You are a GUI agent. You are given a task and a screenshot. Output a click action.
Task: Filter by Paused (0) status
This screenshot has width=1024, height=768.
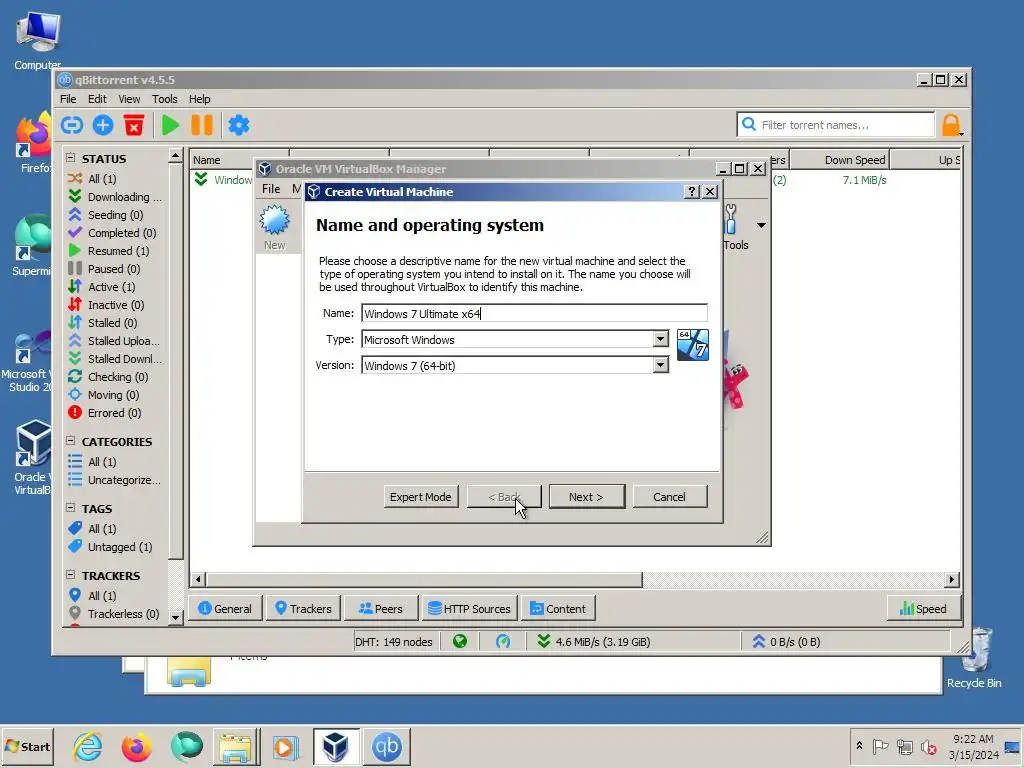[104, 268]
